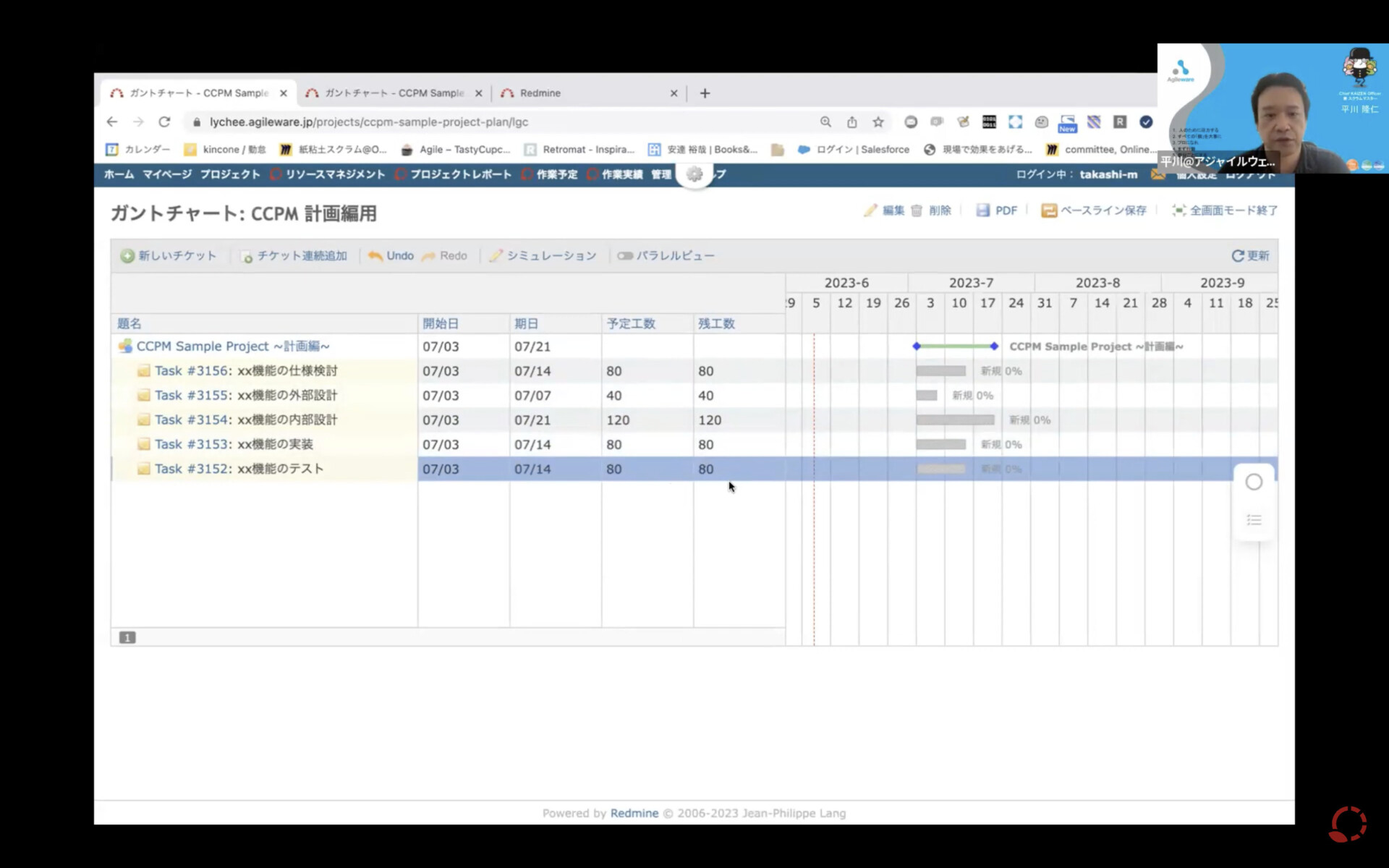This screenshot has width=1389, height=868.
Task: Reload the page in the browser
Action: 165,122
